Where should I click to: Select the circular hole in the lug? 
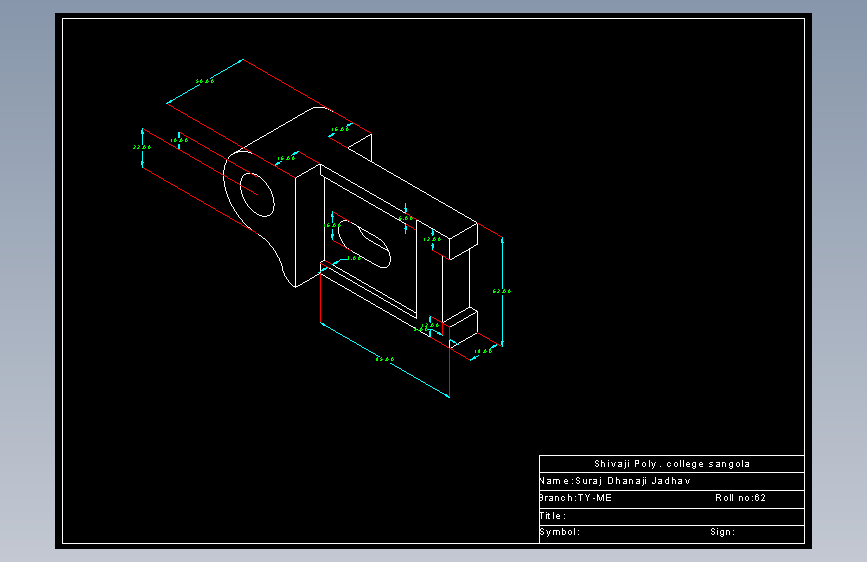click(x=257, y=195)
